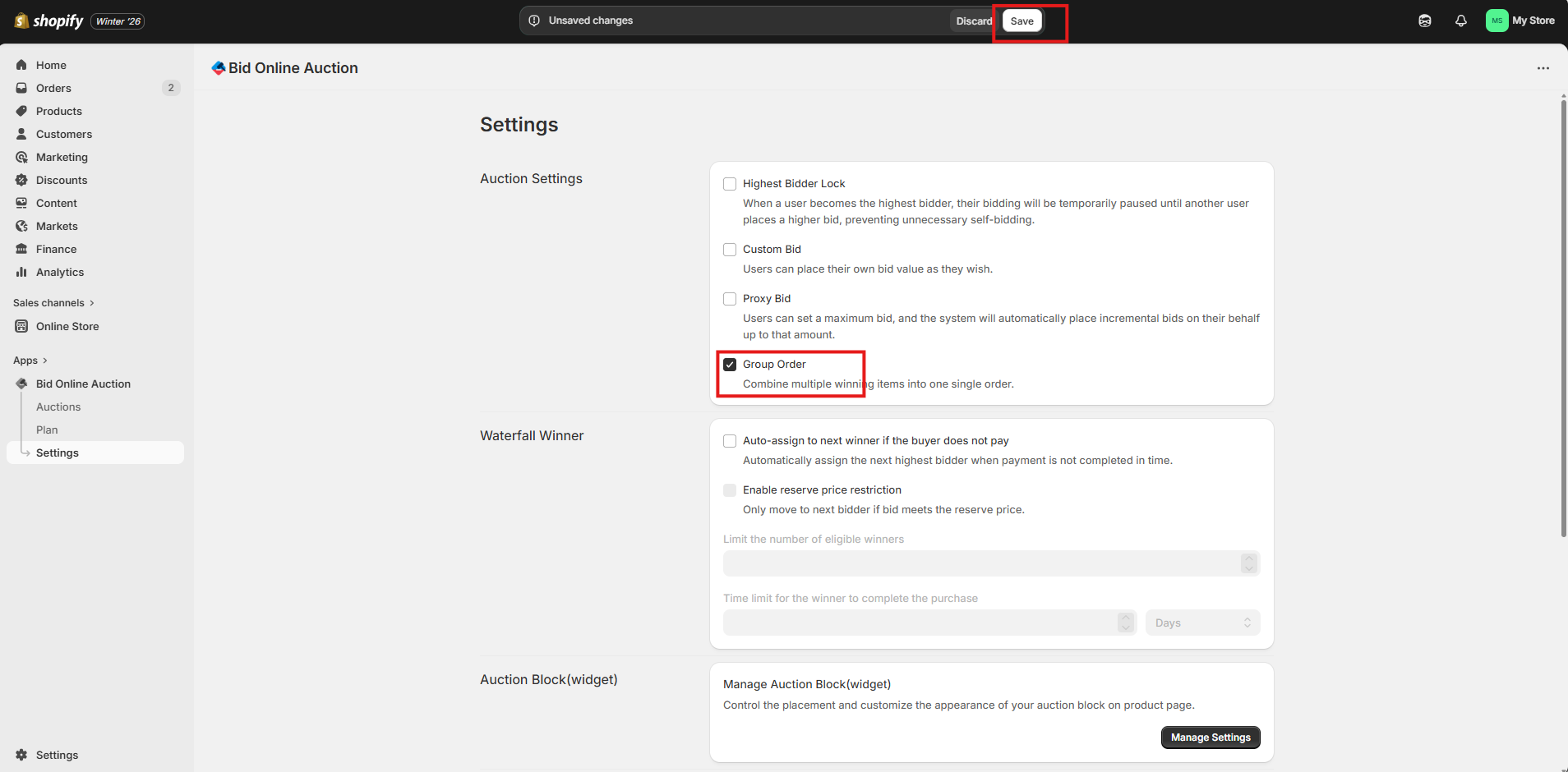Go to Auctions submenu item
This screenshot has height=772, width=1568.
58,407
